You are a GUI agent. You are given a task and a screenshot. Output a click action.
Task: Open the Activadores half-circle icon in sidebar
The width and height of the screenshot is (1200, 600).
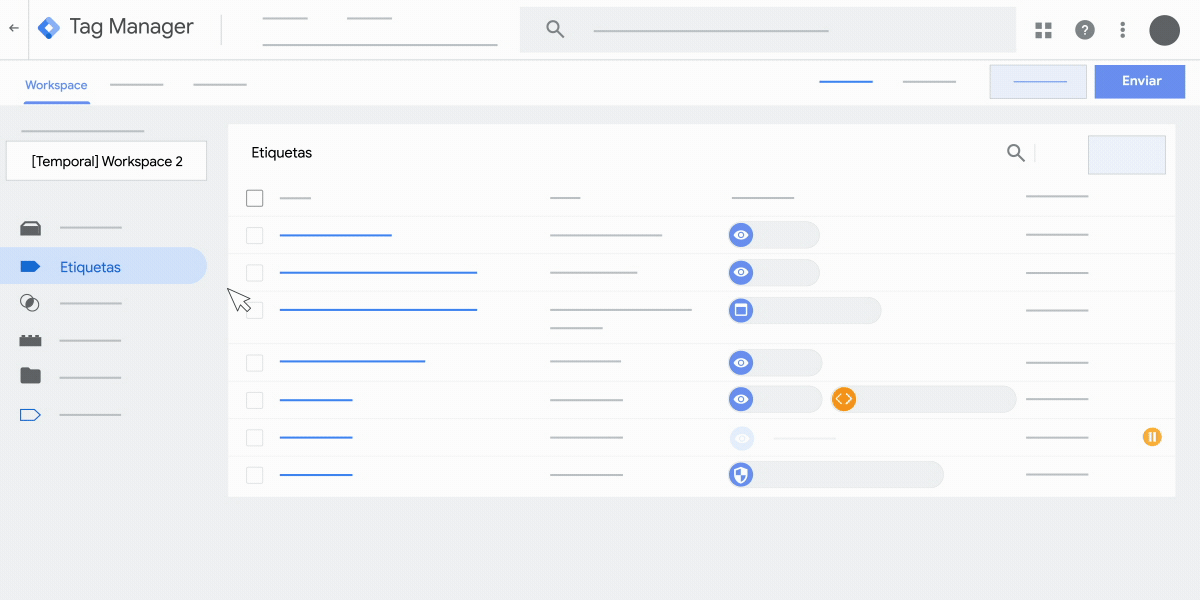point(30,302)
